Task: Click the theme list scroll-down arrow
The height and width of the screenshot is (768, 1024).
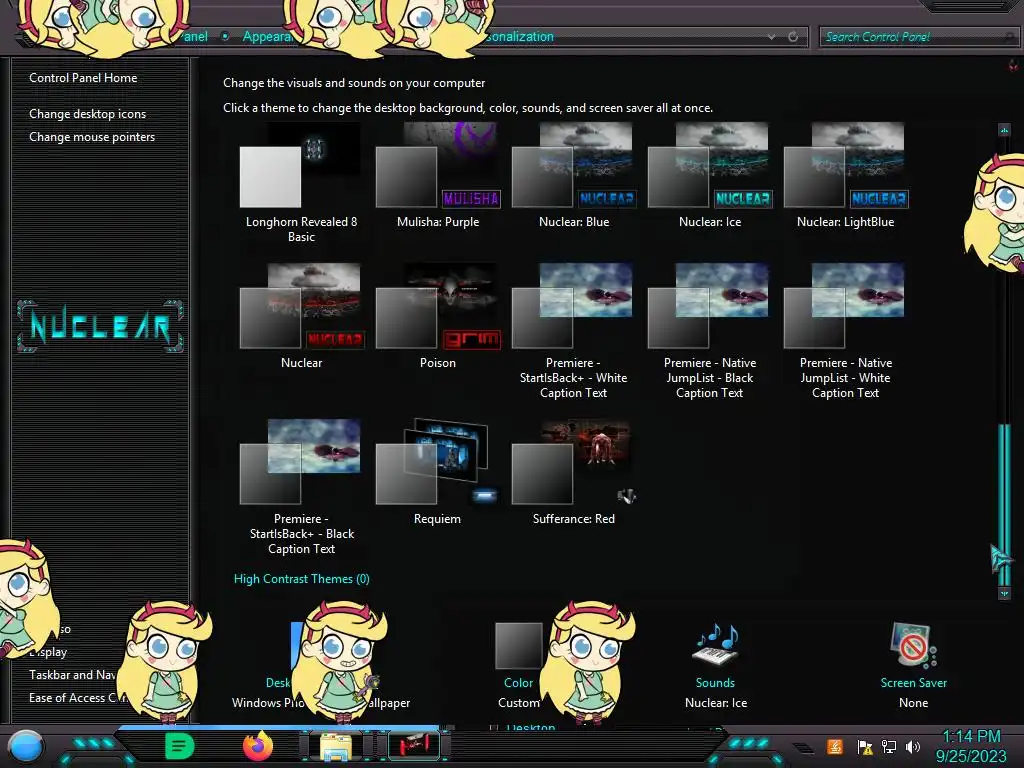Action: [x=1004, y=593]
